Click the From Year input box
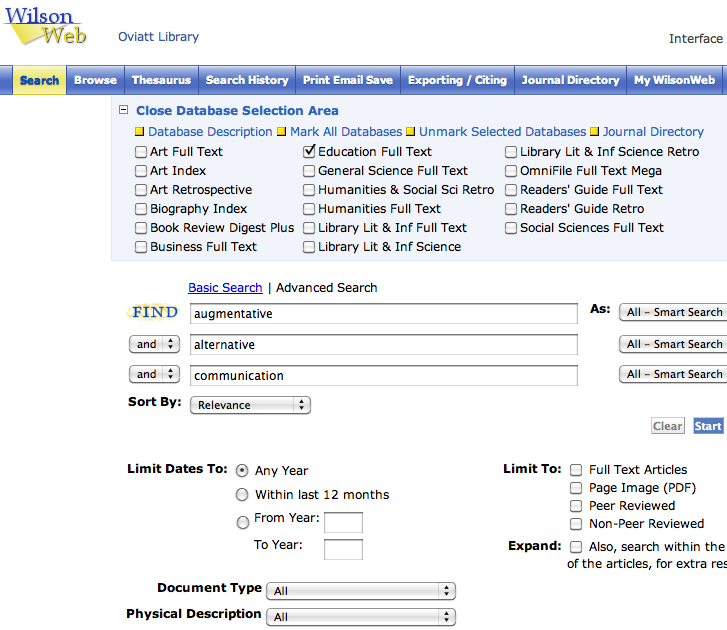 343,522
